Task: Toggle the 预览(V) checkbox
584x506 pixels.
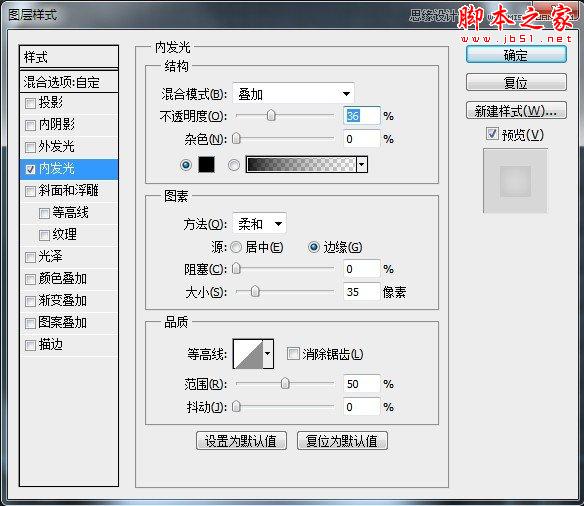Action: tap(492, 134)
